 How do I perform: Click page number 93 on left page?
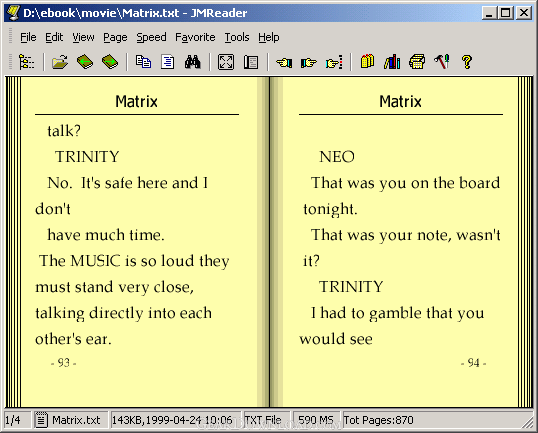point(63,363)
